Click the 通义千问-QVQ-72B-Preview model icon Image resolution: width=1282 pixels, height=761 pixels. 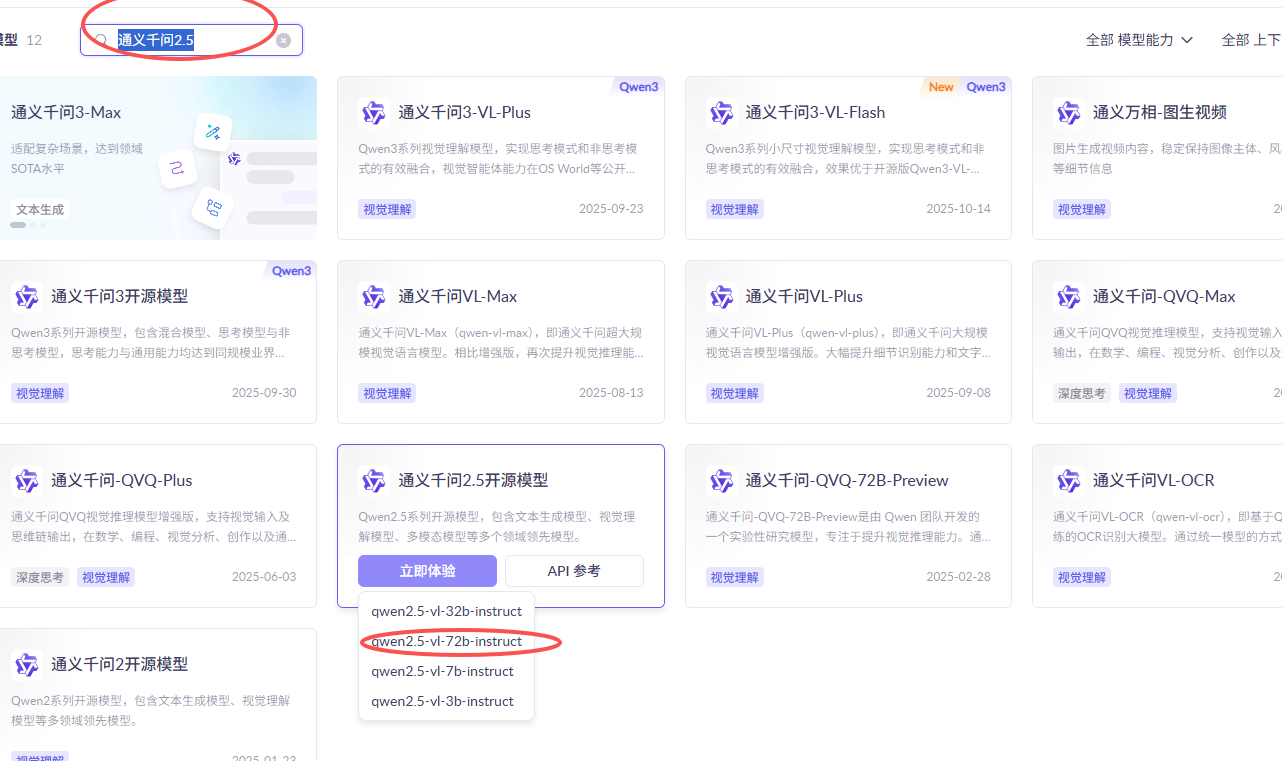(720, 480)
